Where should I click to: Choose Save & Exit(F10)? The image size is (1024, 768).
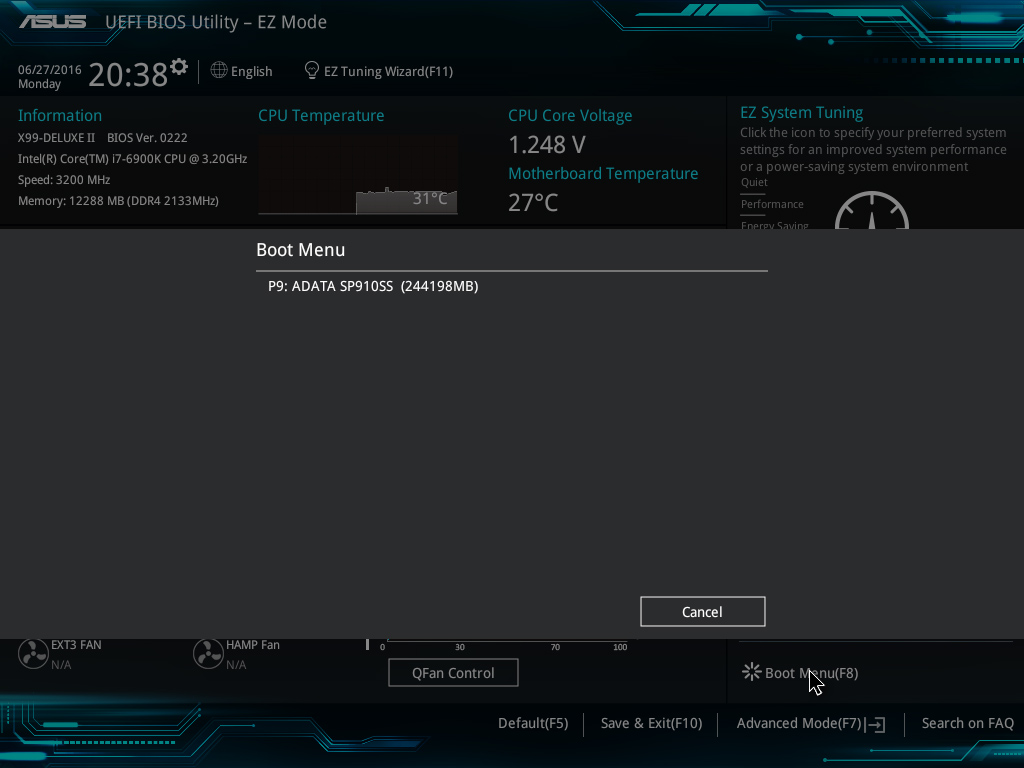click(x=651, y=723)
